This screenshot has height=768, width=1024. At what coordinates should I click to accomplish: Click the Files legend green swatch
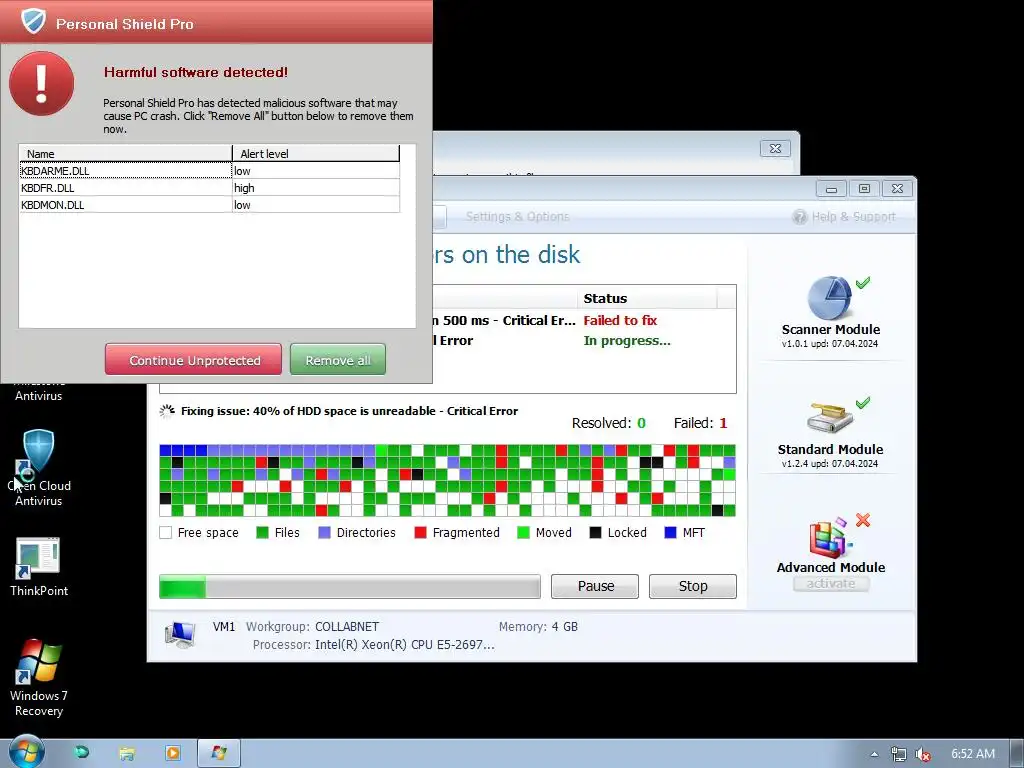(263, 532)
